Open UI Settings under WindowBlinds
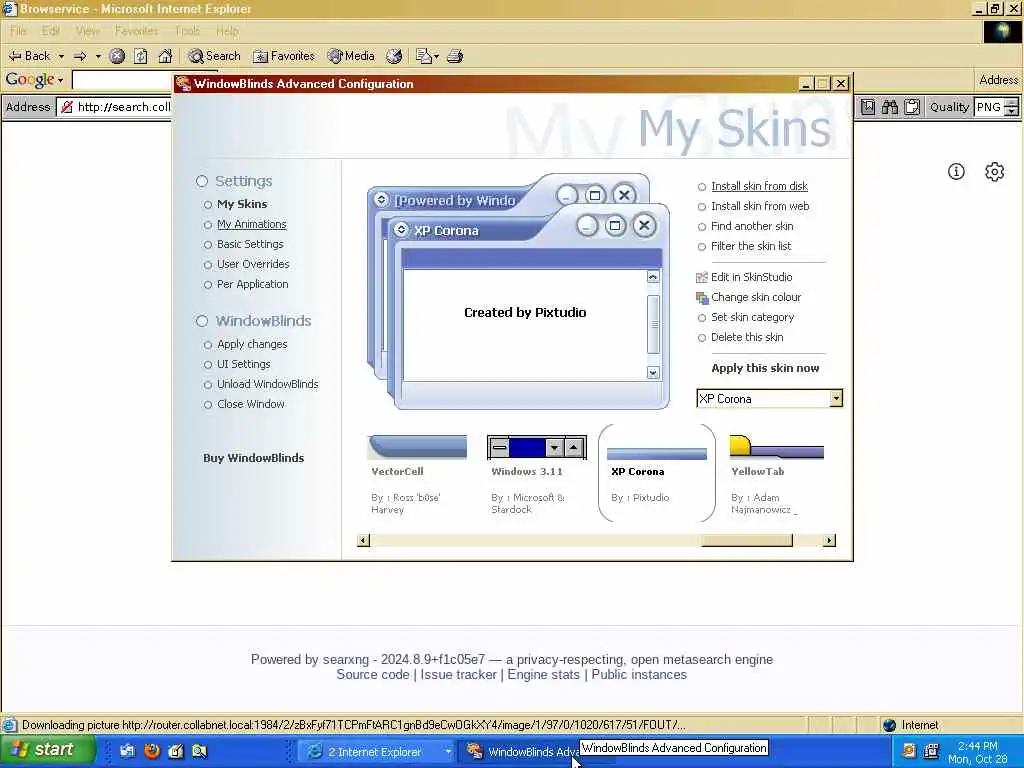 (243, 364)
